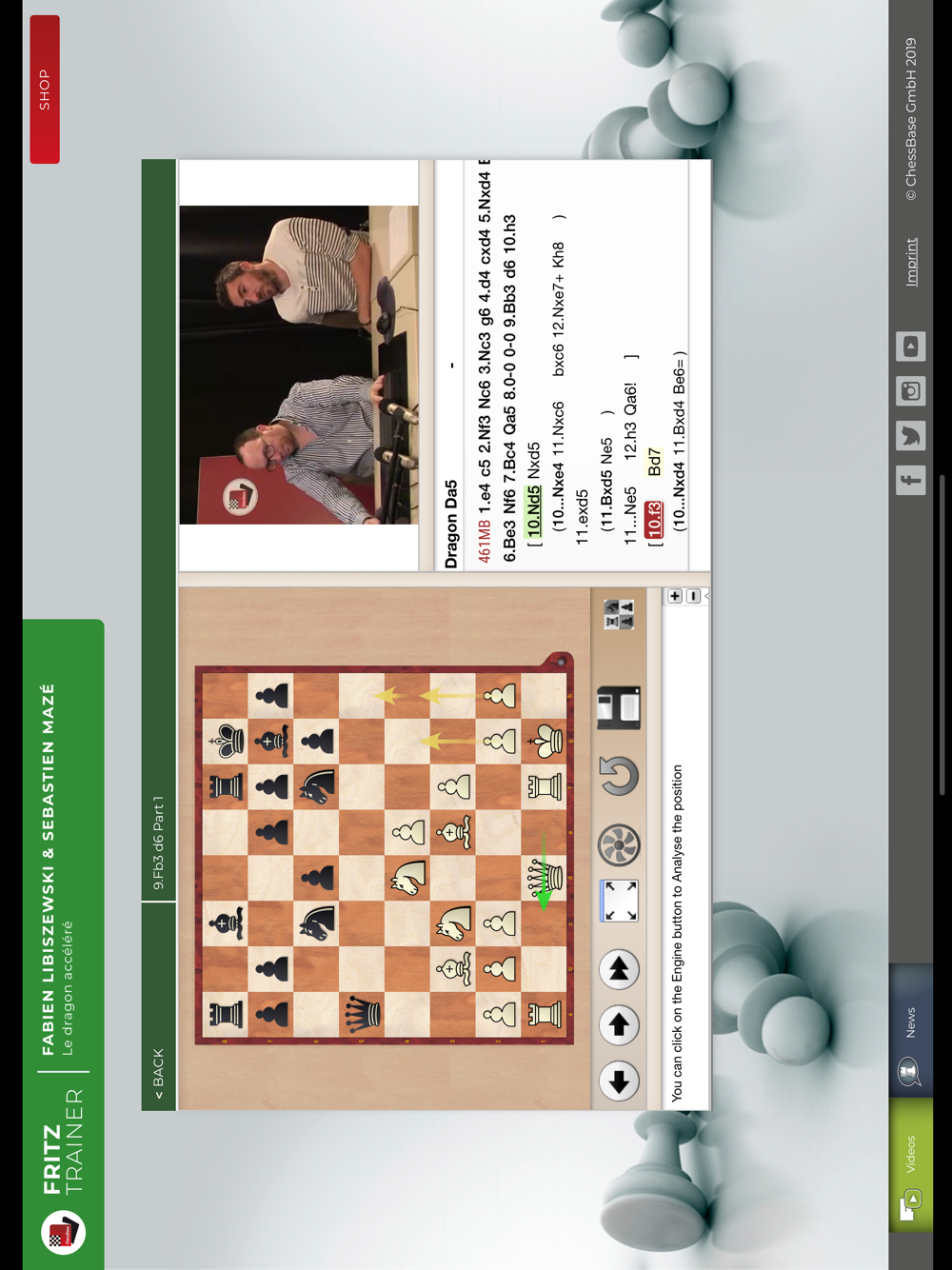This screenshot has height=1270, width=952.
Task: Click the 9.Fb3 d6 Part 1 title
Action: 158,843
